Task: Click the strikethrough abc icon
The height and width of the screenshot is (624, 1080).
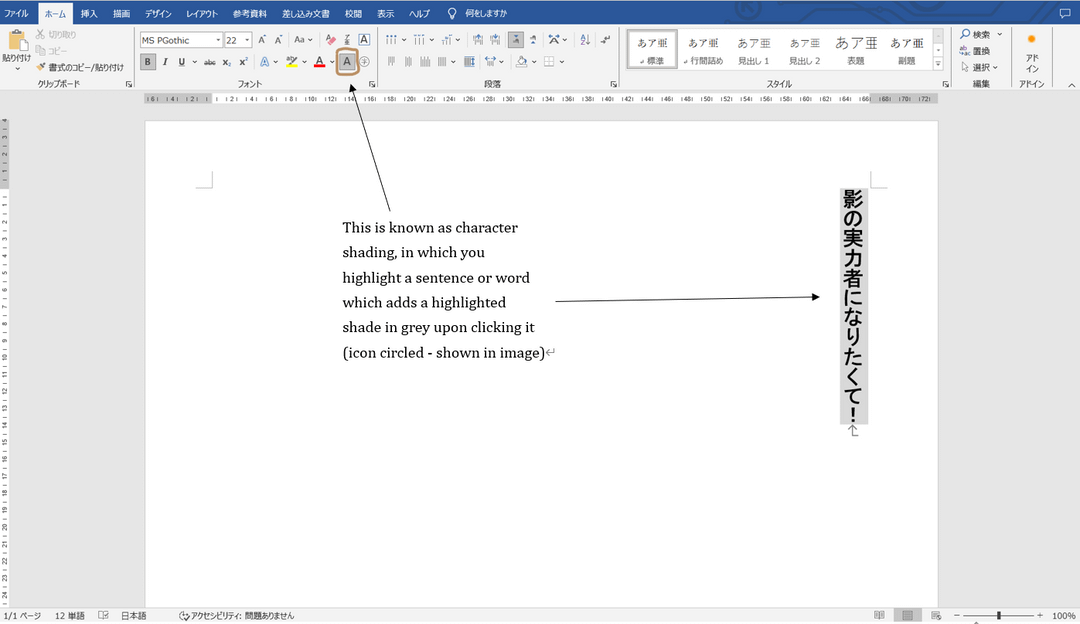Action: (x=209, y=62)
